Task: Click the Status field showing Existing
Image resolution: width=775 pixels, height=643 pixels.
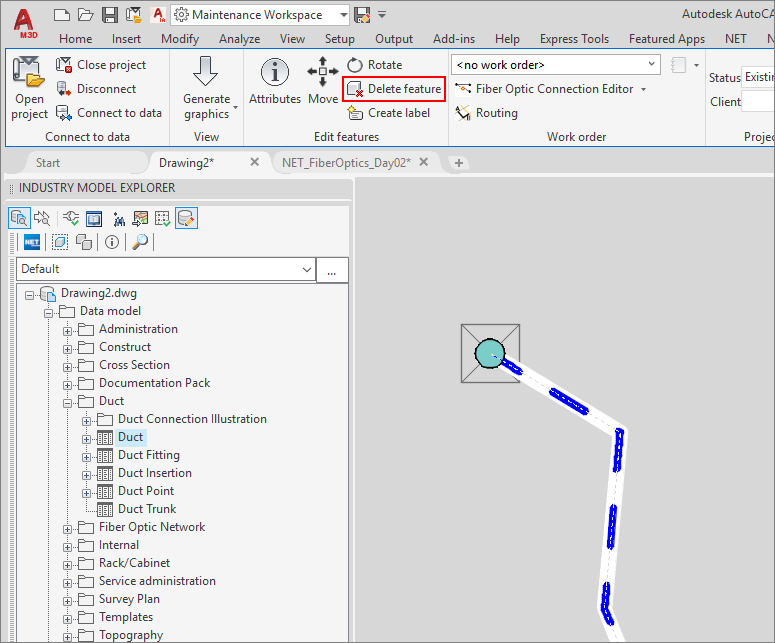Action: (x=758, y=77)
